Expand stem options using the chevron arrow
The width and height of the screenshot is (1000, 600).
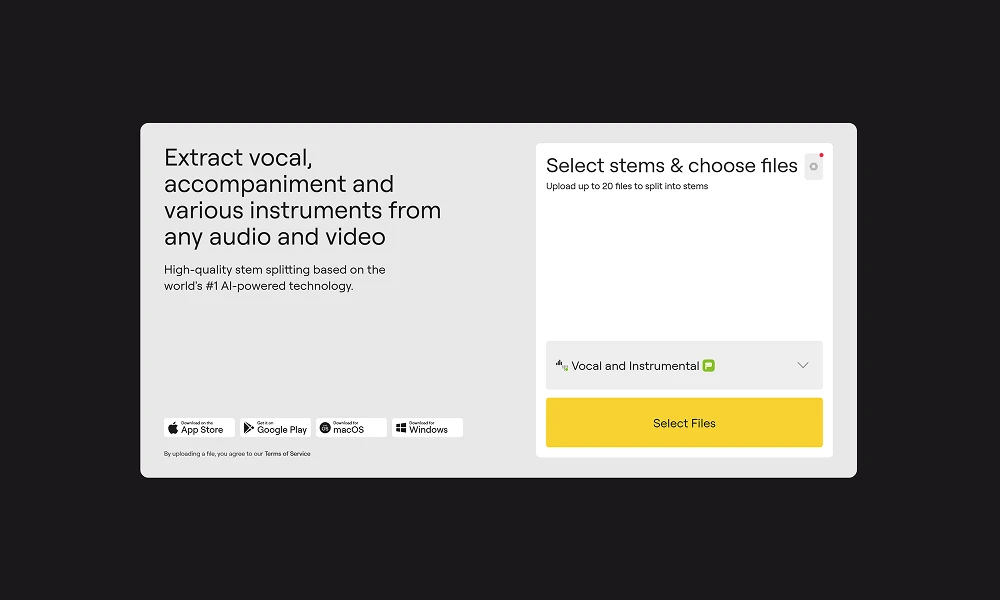point(802,366)
